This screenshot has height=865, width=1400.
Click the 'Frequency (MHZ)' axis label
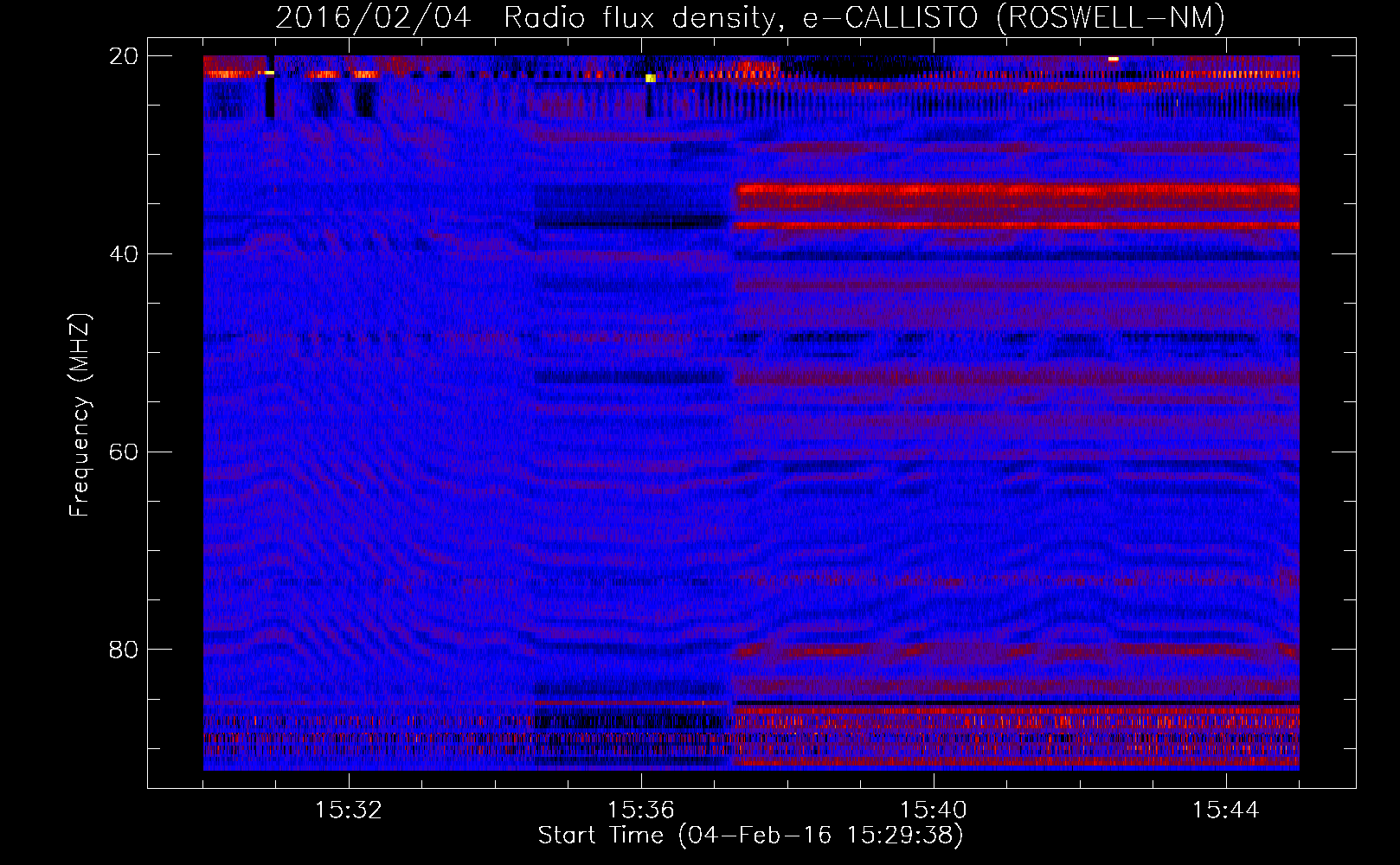[x=80, y=415]
